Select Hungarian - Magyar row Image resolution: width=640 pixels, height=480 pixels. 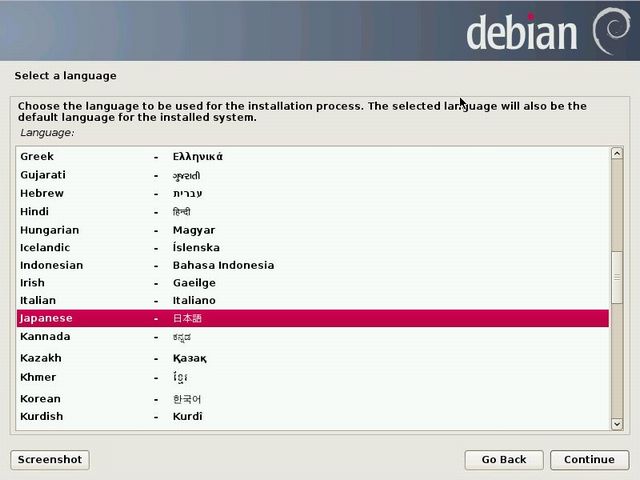click(x=313, y=230)
